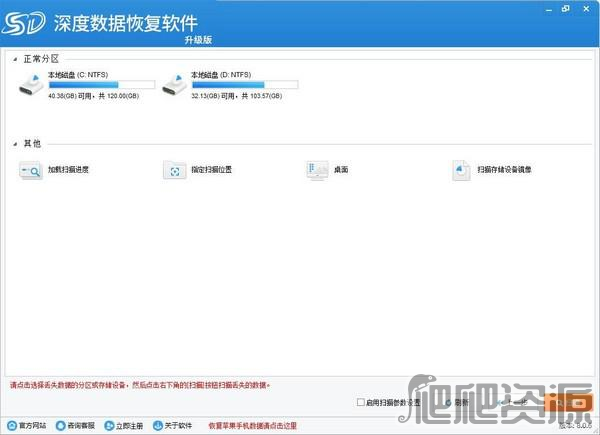
Task: Open the 立即注册 link
Action: click(x=129, y=425)
